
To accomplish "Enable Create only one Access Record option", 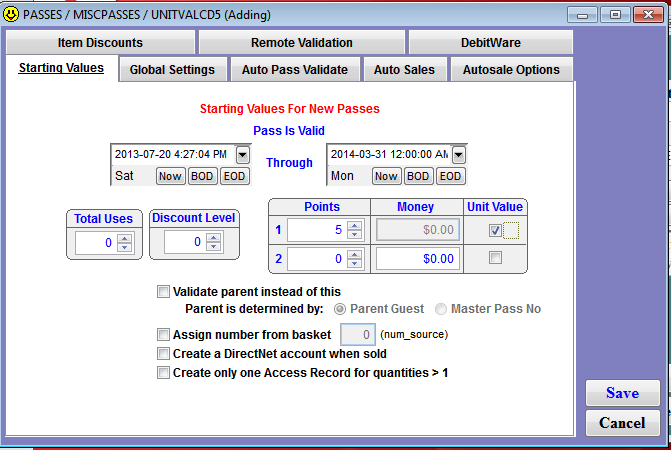I will (163, 373).
